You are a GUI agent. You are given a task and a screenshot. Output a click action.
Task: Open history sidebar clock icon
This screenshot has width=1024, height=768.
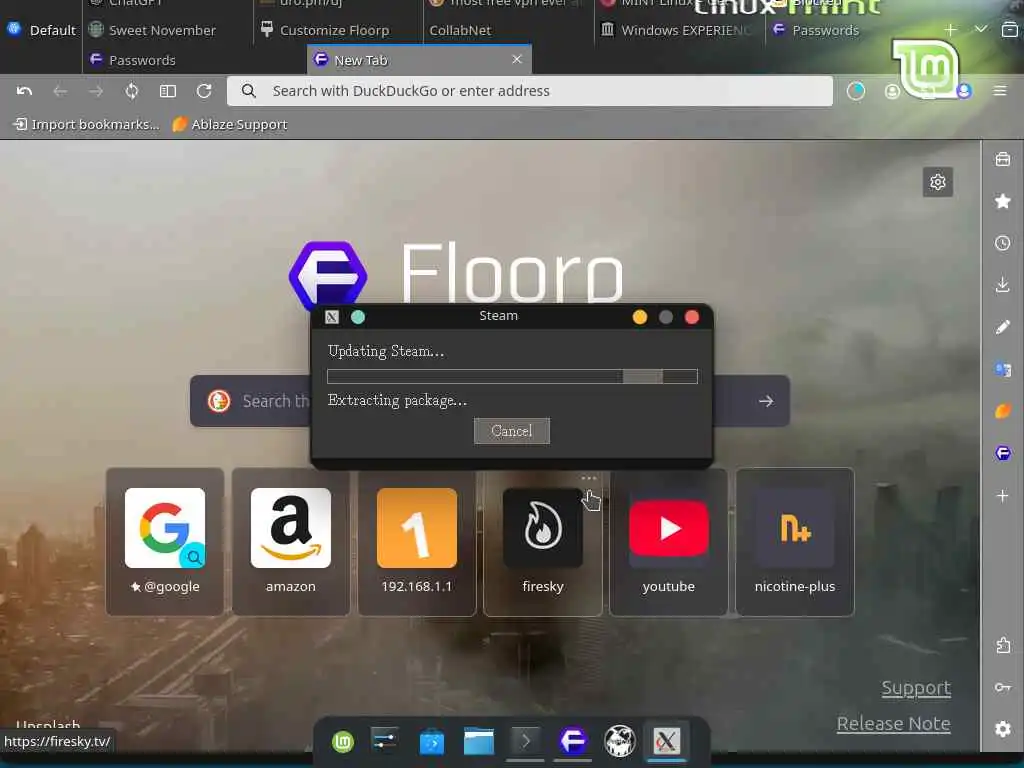1002,244
